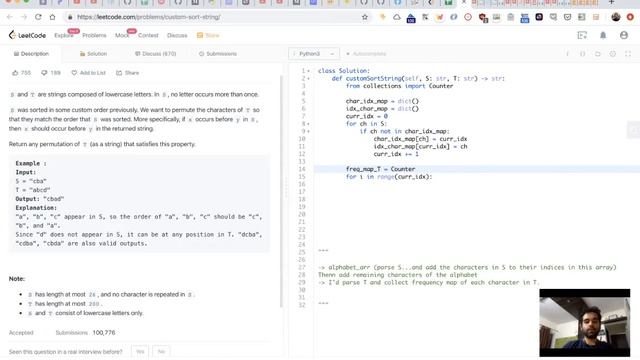Reload the browser page

[x=38, y=17]
